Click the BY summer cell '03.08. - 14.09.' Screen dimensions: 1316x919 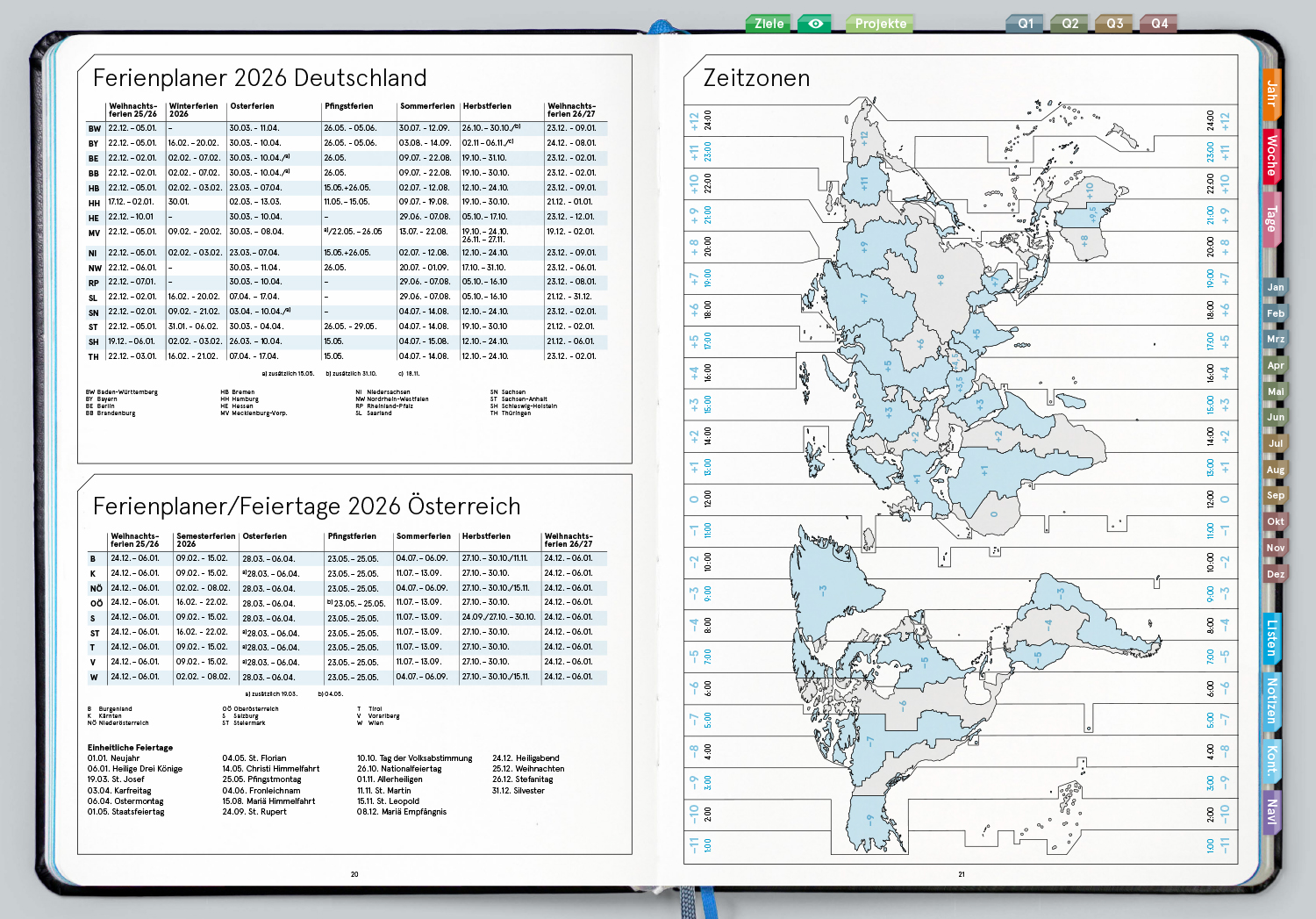425,143
